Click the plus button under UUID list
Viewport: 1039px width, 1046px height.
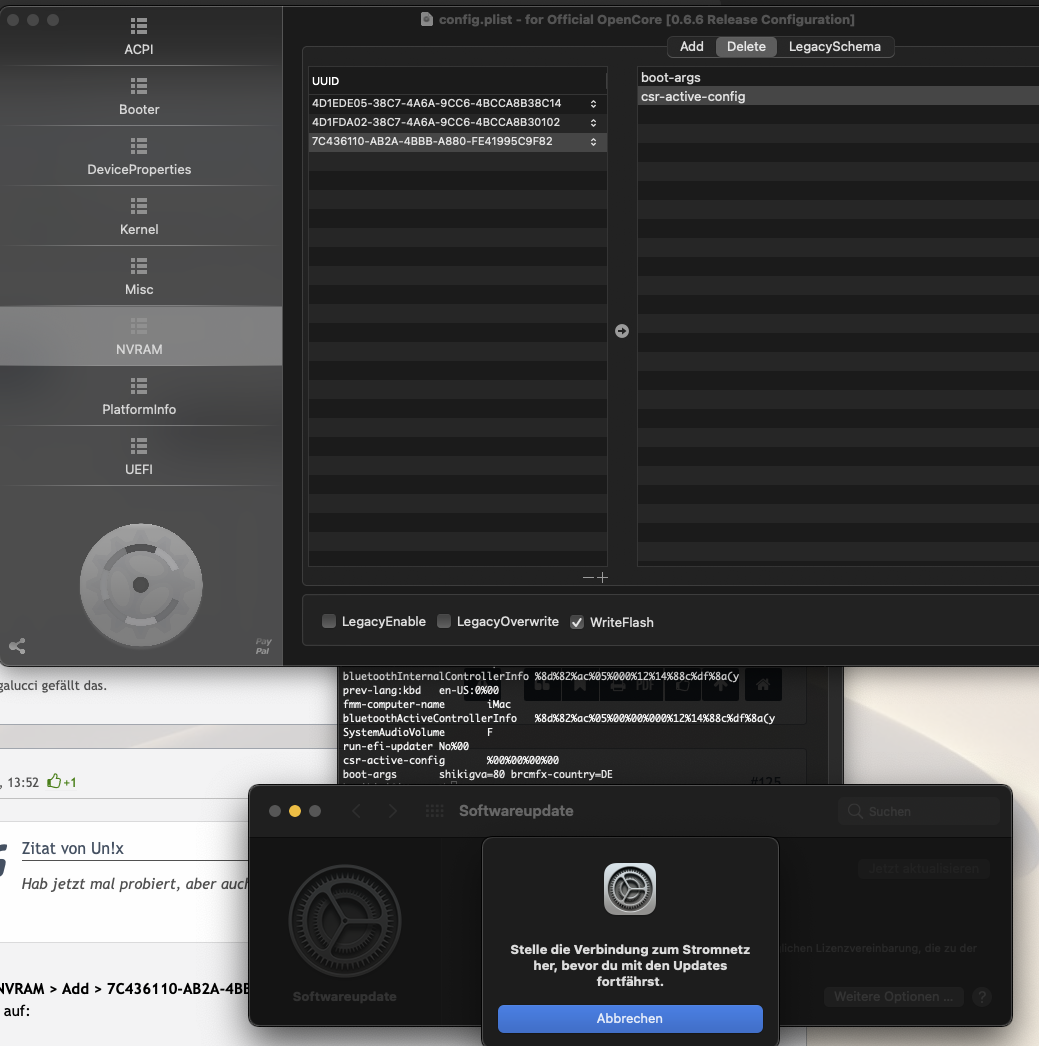(603, 578)
